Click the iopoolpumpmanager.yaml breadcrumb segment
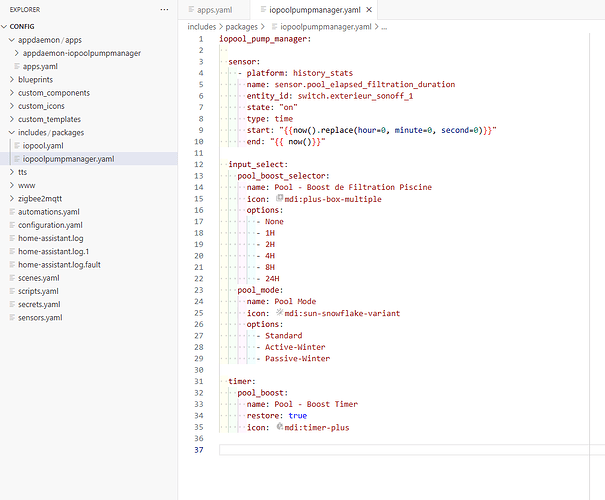The height and width of the screenshot is (500, 605). [x=325, y=27]
